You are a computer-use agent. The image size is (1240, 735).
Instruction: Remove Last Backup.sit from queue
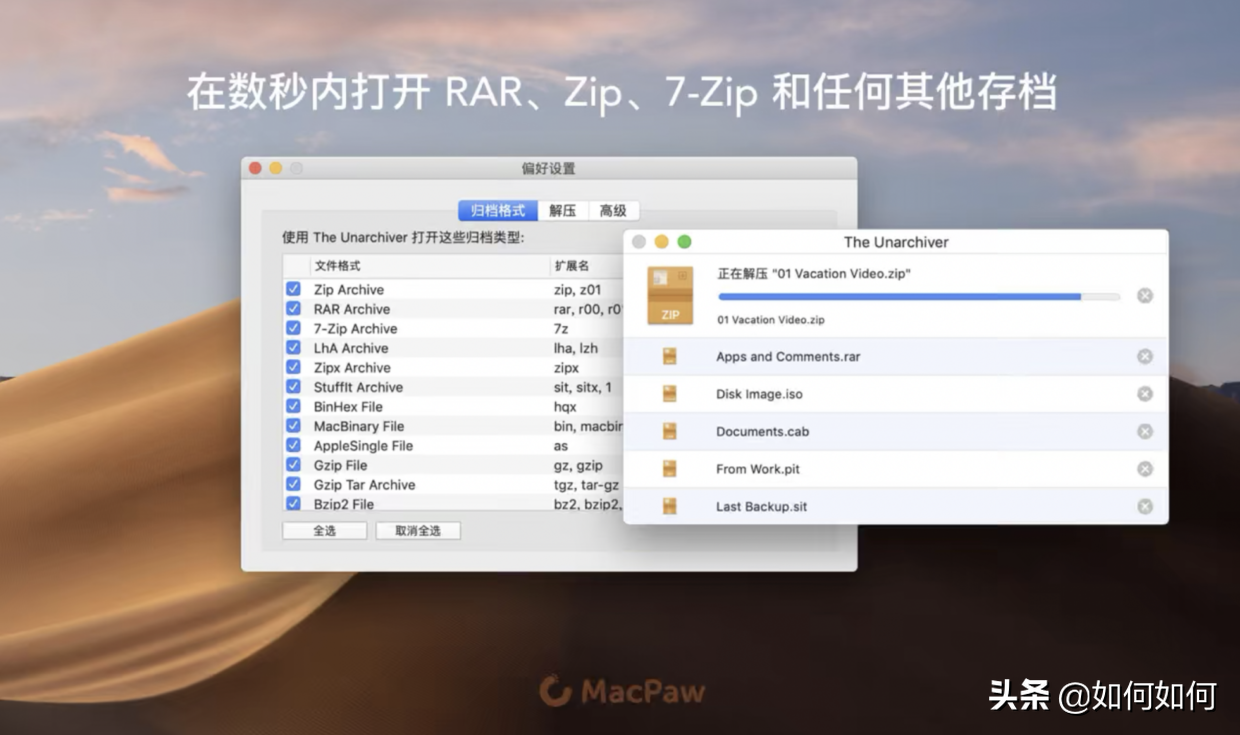click(1145, 506)
